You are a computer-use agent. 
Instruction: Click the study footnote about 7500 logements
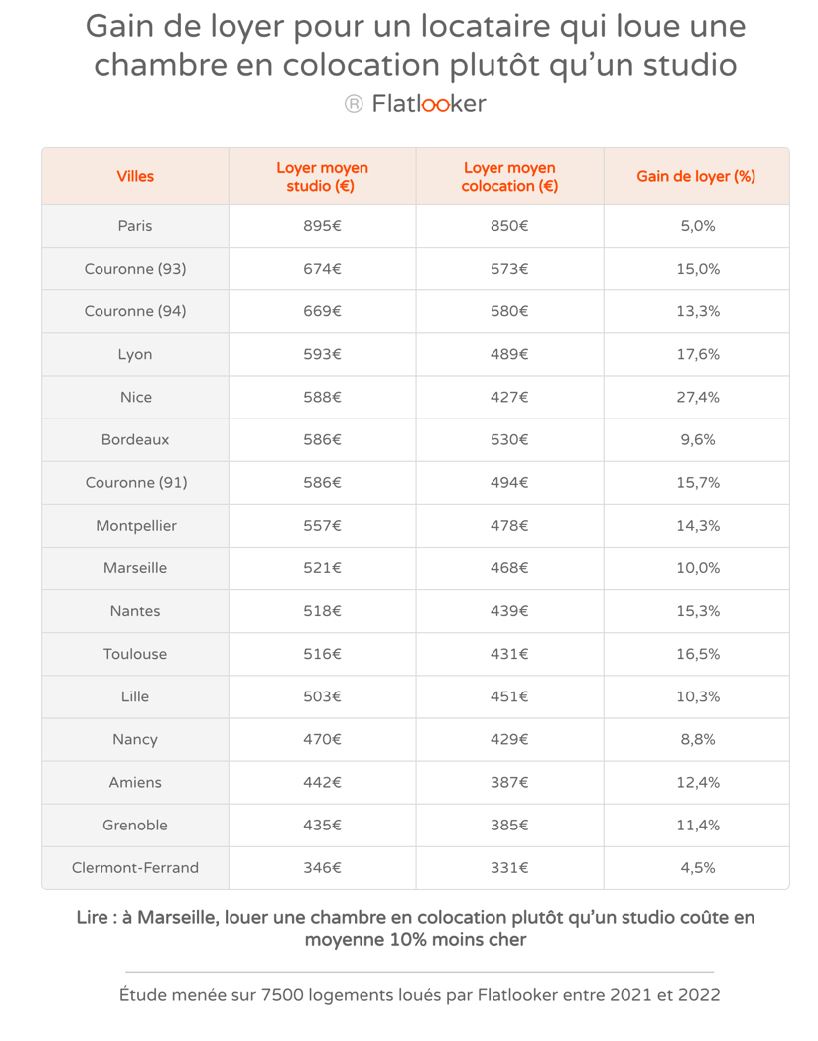click(420, 995)
